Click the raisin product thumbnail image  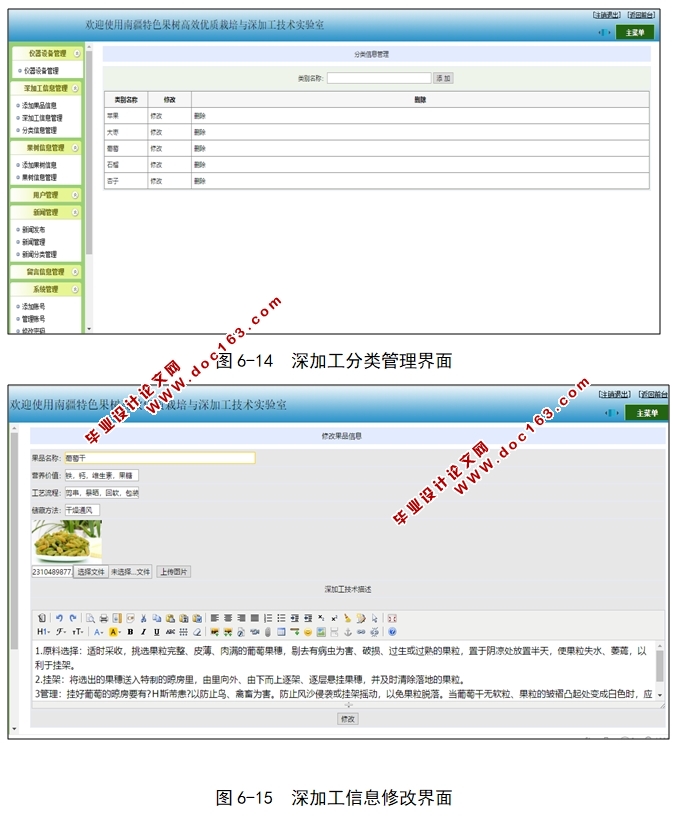click(67, 542)
